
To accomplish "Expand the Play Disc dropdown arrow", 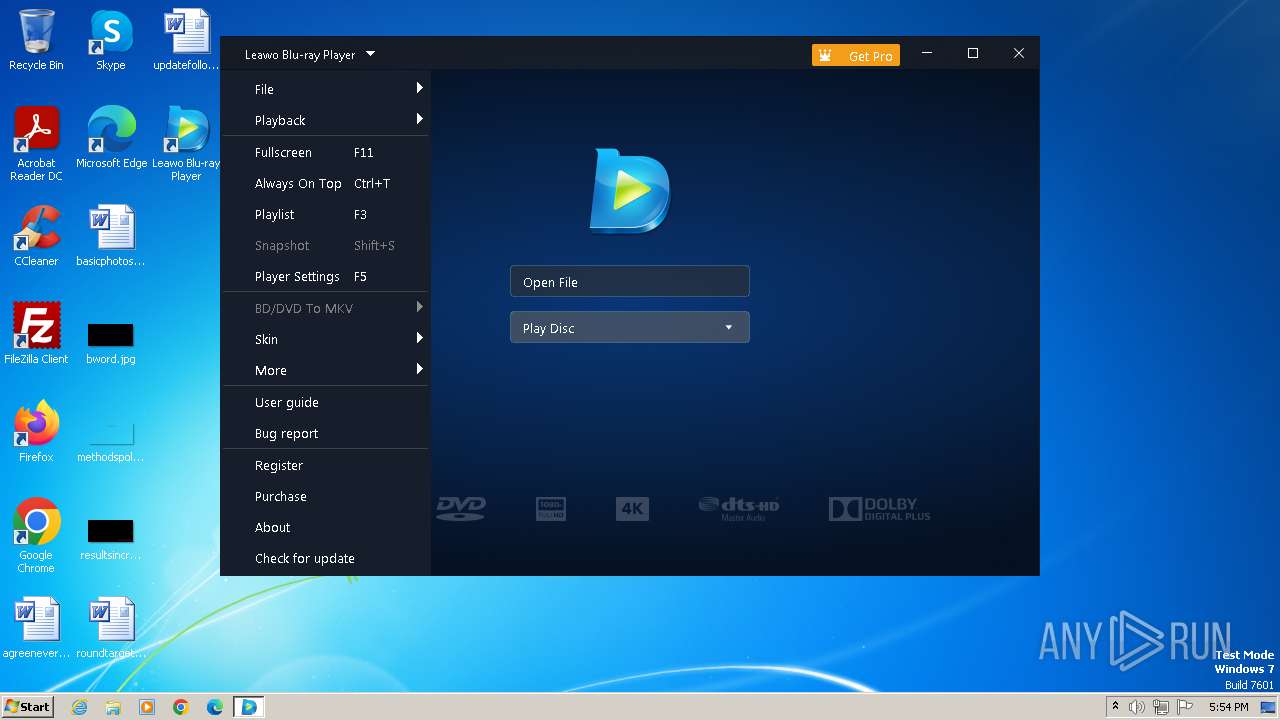I will 729,327.
